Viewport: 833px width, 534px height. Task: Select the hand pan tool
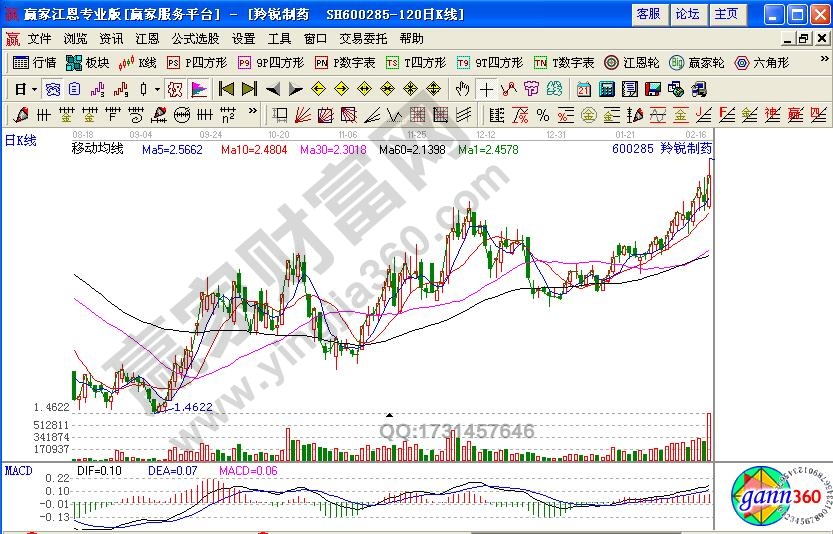click(x=462, y=88)
